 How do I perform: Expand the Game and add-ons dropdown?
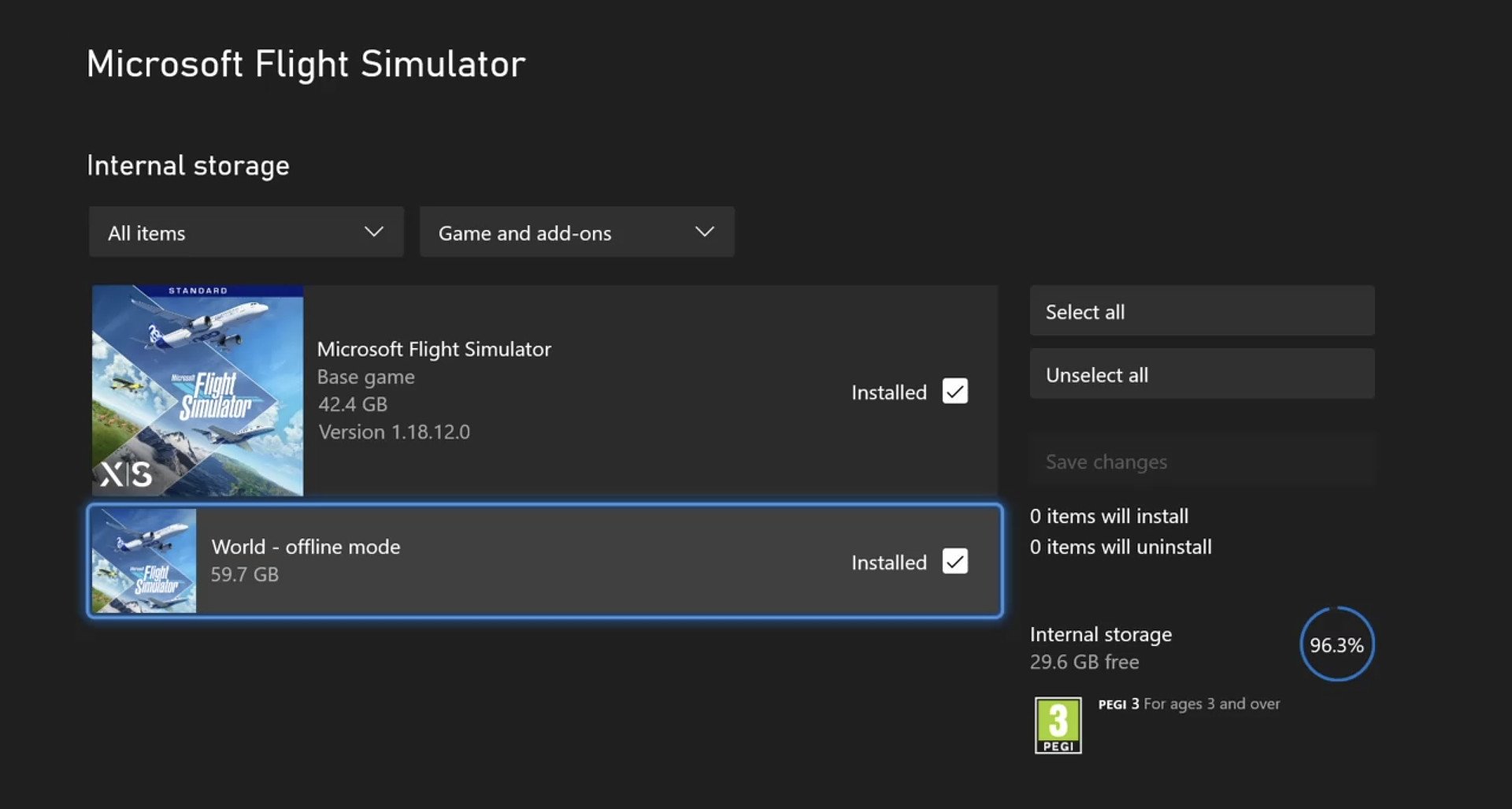576,232
